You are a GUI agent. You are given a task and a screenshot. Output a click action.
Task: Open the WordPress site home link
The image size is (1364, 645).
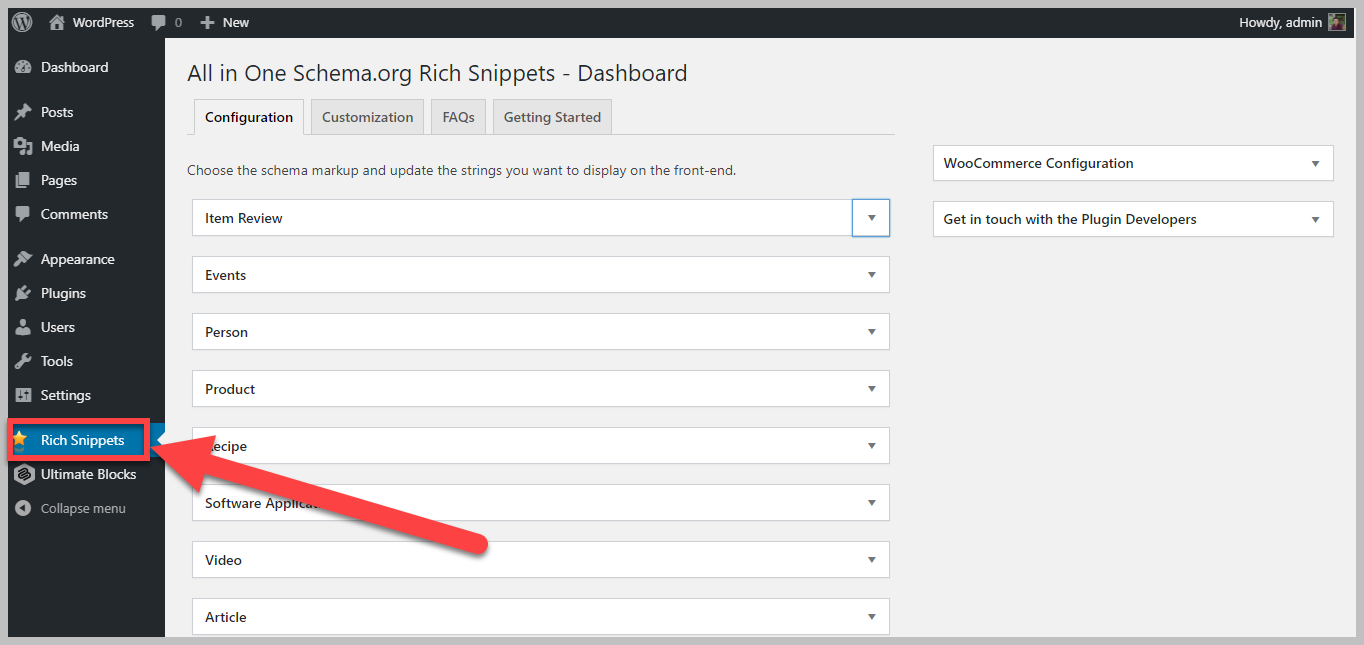point(91,22)
